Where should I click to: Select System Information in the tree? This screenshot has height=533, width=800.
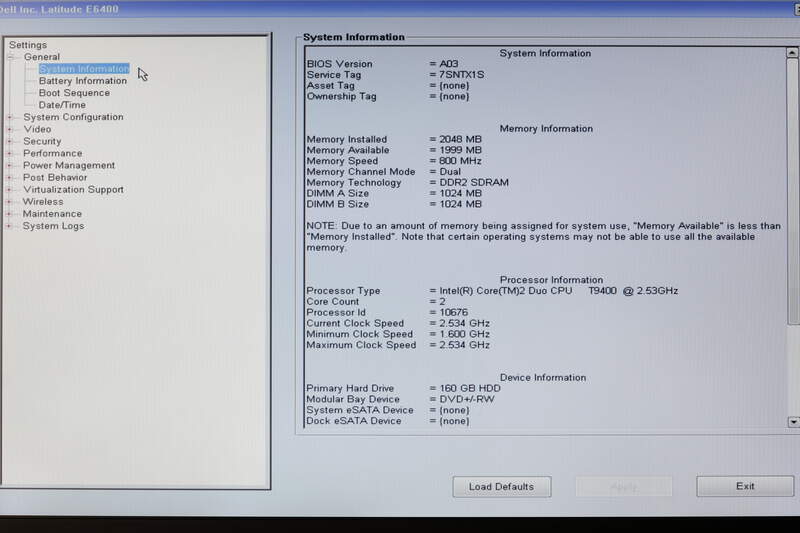[x=84, y=68]
